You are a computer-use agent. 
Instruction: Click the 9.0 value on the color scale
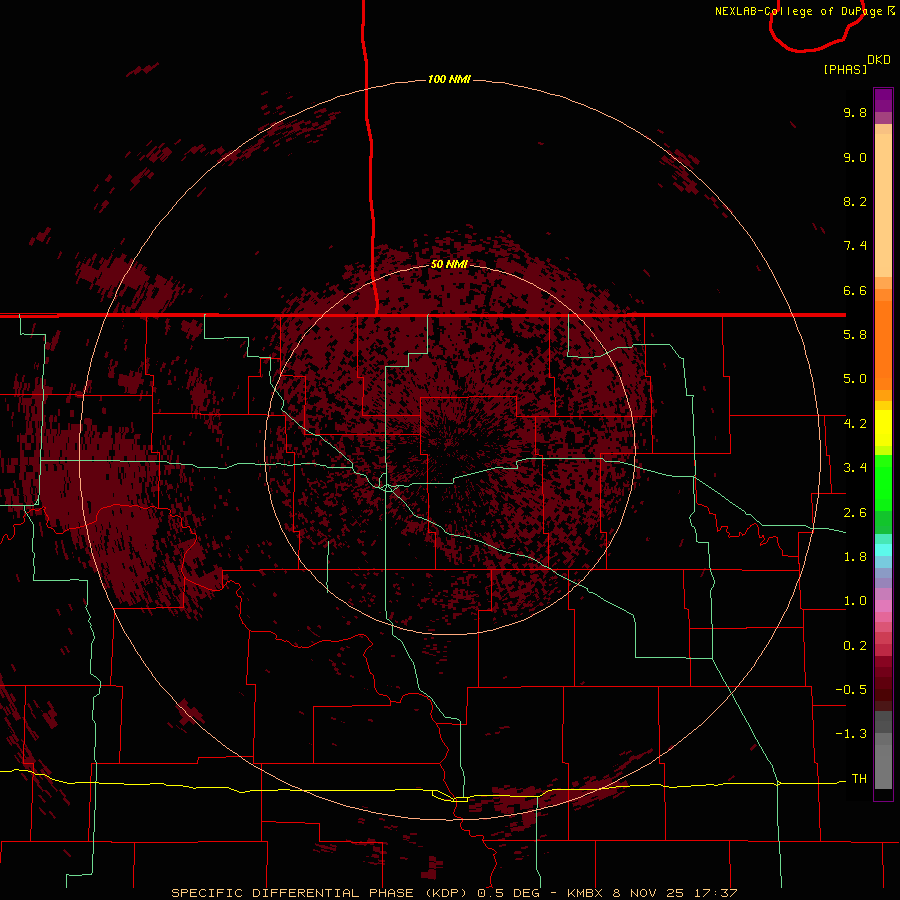pyautogui.click(x=855, y=157)
